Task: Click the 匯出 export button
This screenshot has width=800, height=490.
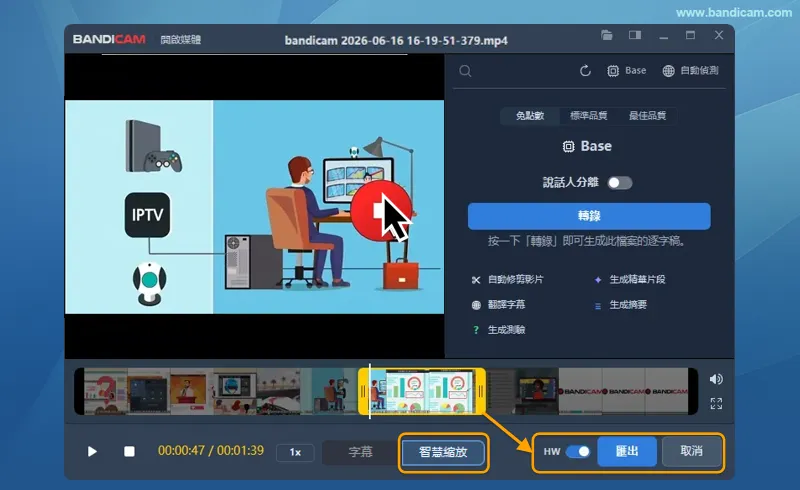Action: tap(627, 451)
